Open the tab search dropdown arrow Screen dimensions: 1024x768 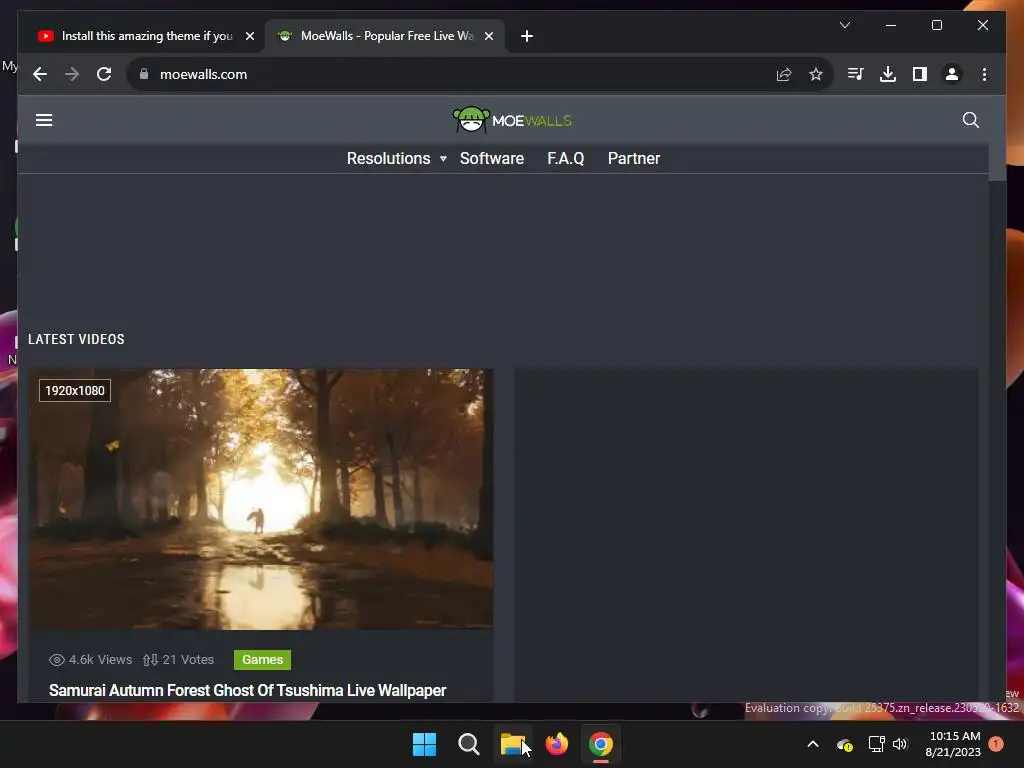pyautogui.click(x=844, y=25)
